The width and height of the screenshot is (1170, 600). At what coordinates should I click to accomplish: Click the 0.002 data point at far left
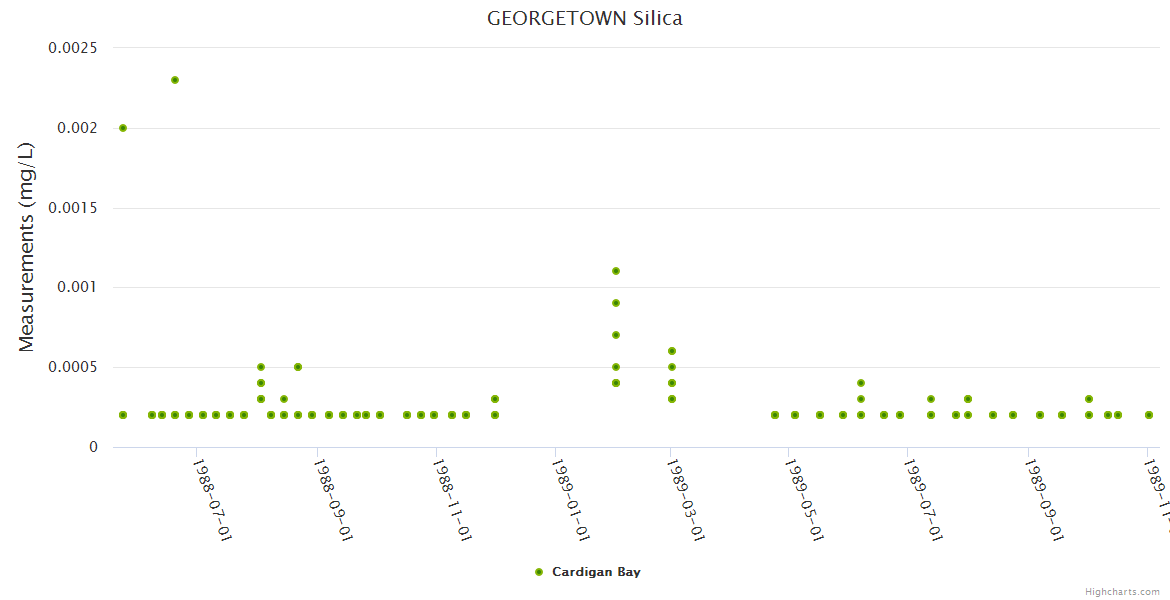[x=123, y=128]
